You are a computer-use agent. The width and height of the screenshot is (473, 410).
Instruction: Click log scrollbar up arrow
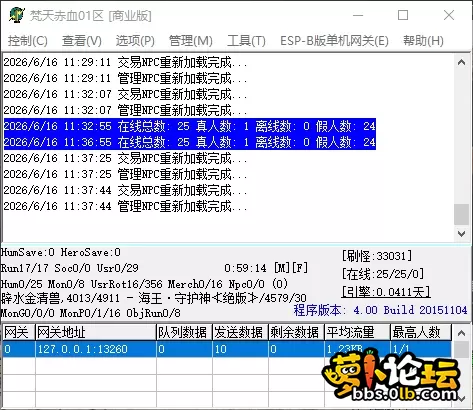click(461, 62)
